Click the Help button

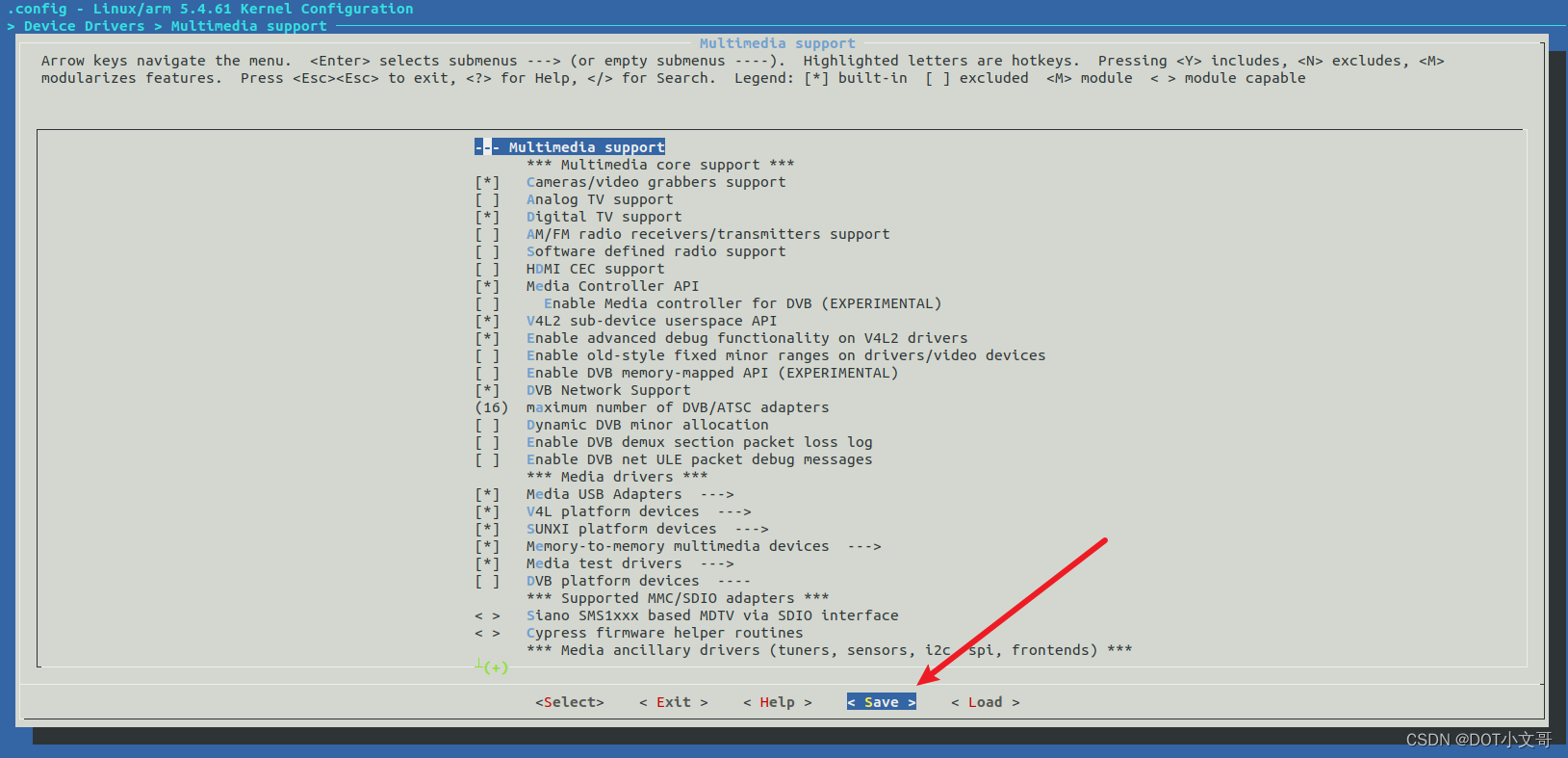pyautogui.click(x=778, y=702)
